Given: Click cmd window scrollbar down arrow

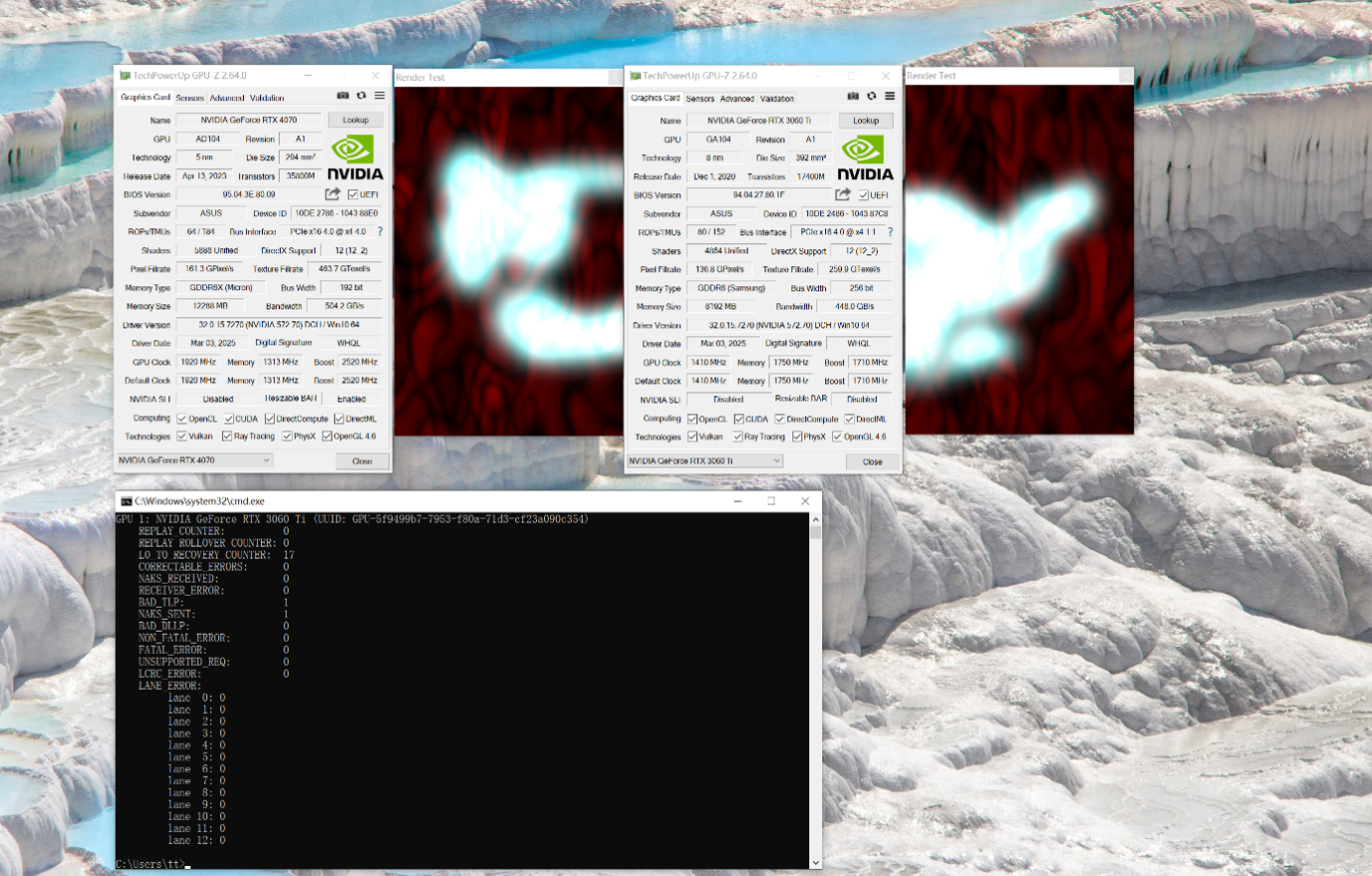Looking at the screenshot, I should tap(815, 863).
